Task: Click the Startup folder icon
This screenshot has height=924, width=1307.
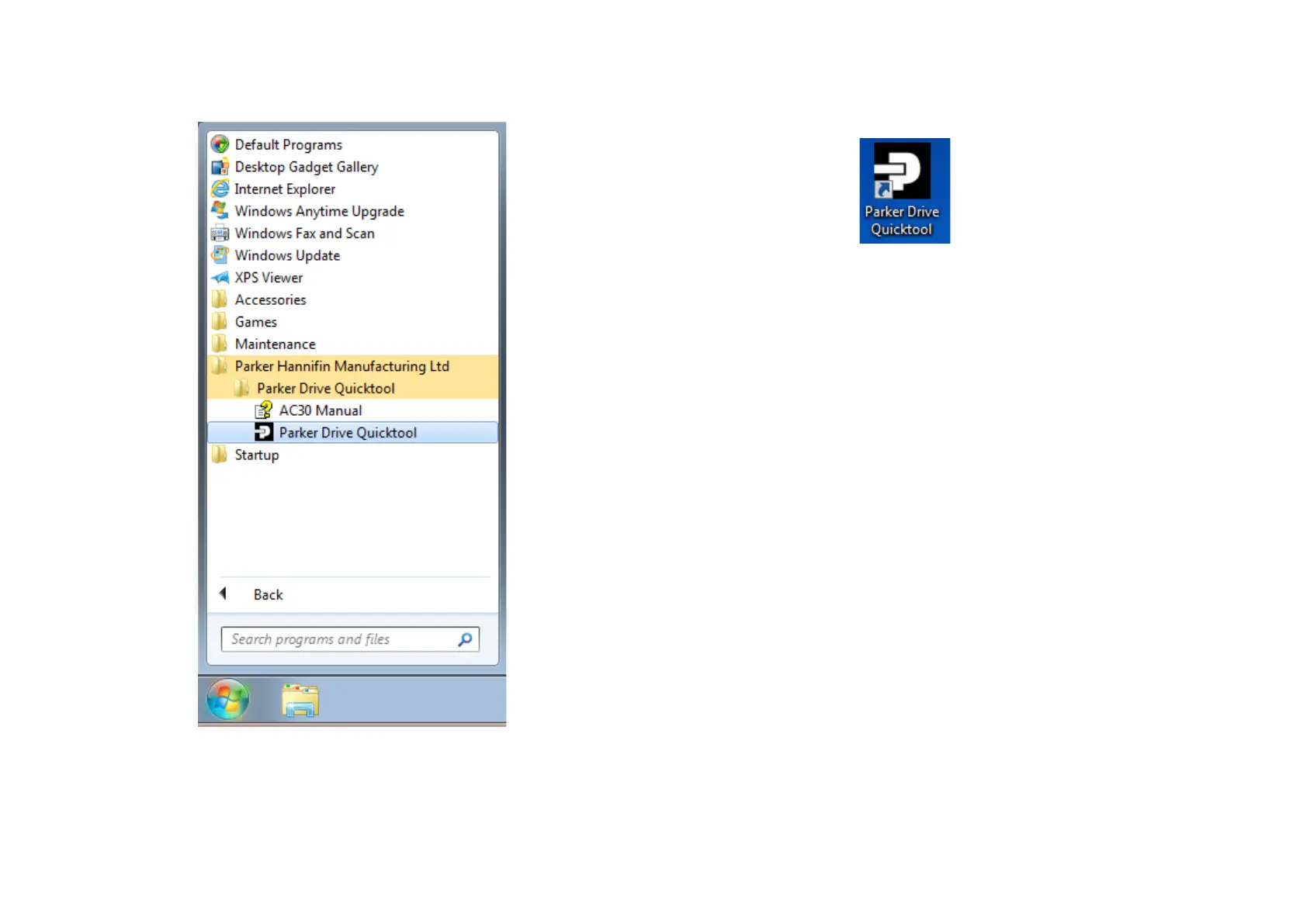Action: [x=220, y=455]
